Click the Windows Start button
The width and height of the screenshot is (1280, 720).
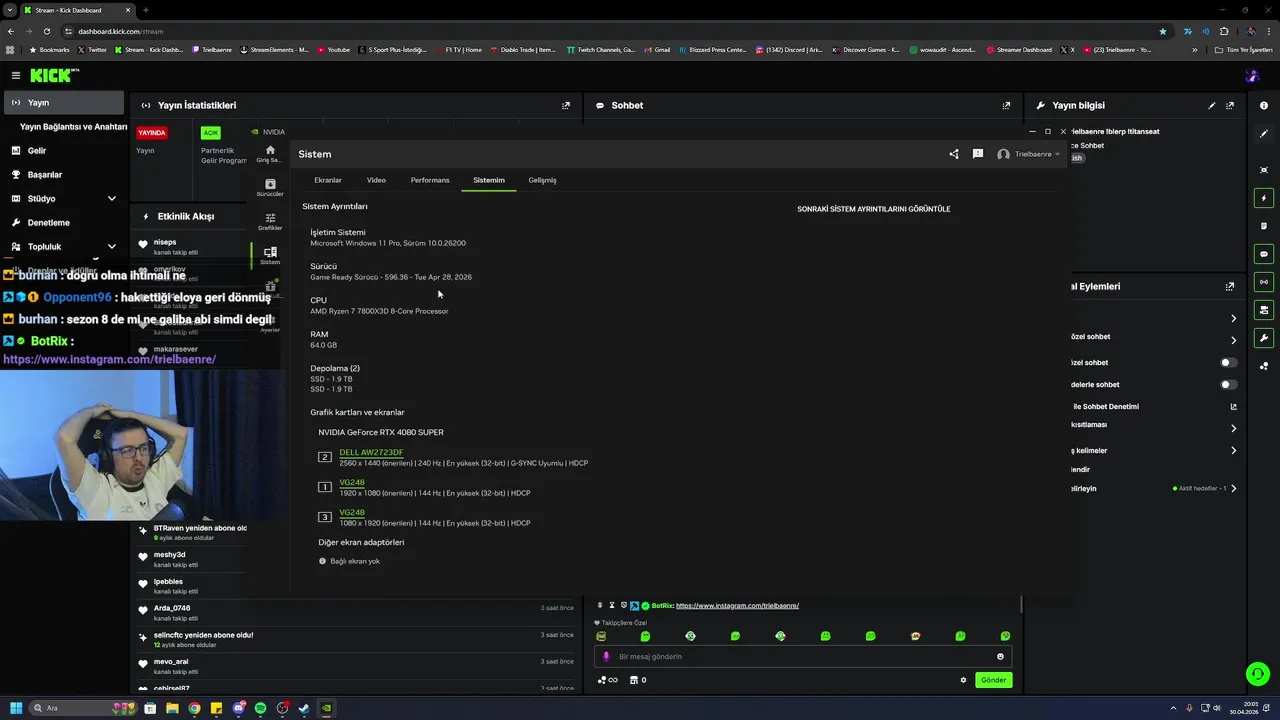(16, 708)
